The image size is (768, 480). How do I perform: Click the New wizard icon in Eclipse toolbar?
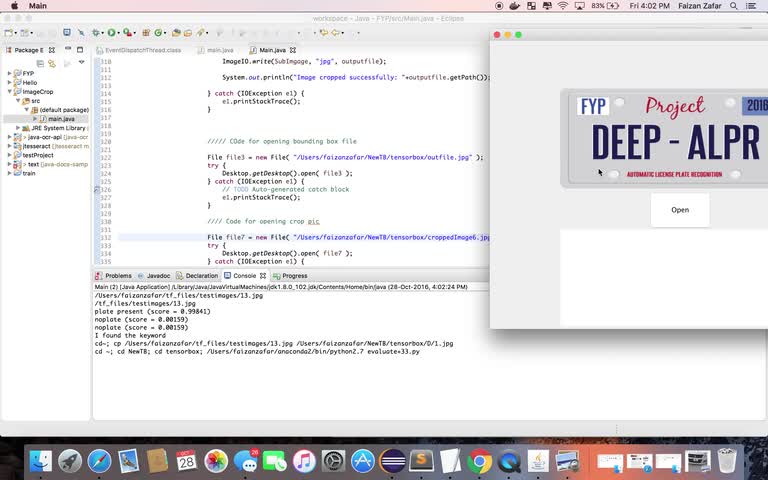tap(8, 33)
